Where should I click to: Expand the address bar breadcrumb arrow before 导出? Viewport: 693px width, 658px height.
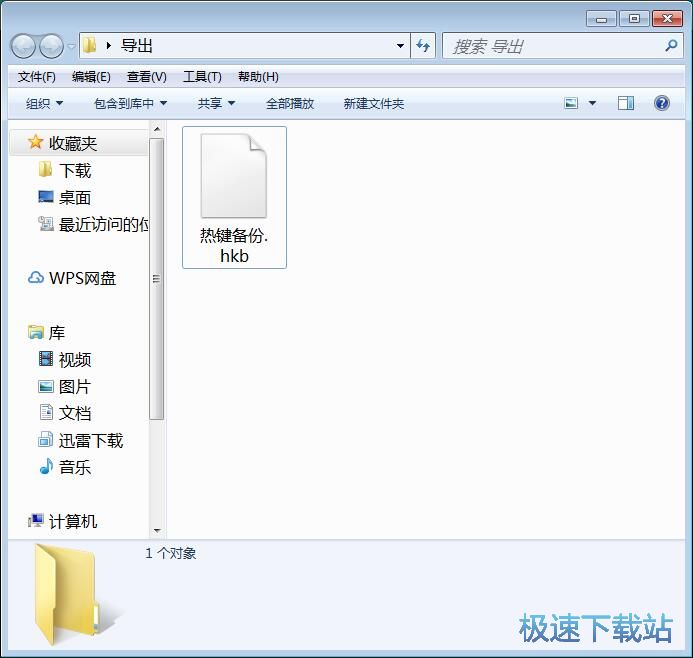(x=108, y=46)
